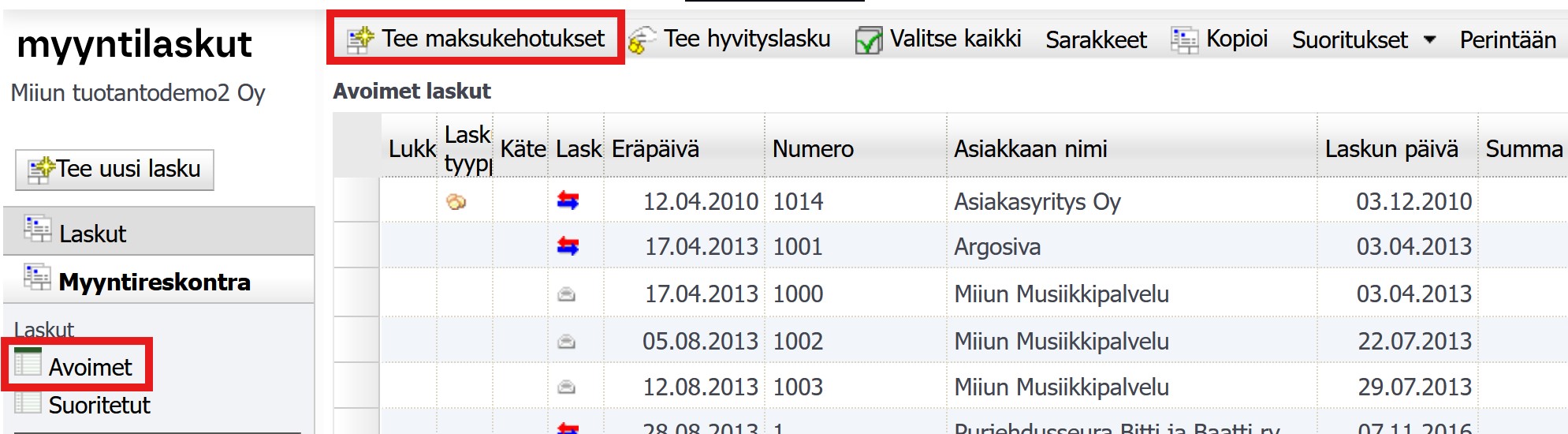Click the icon on Tee uusi lasku button
Screen dimensions: 1568x434
41,170
